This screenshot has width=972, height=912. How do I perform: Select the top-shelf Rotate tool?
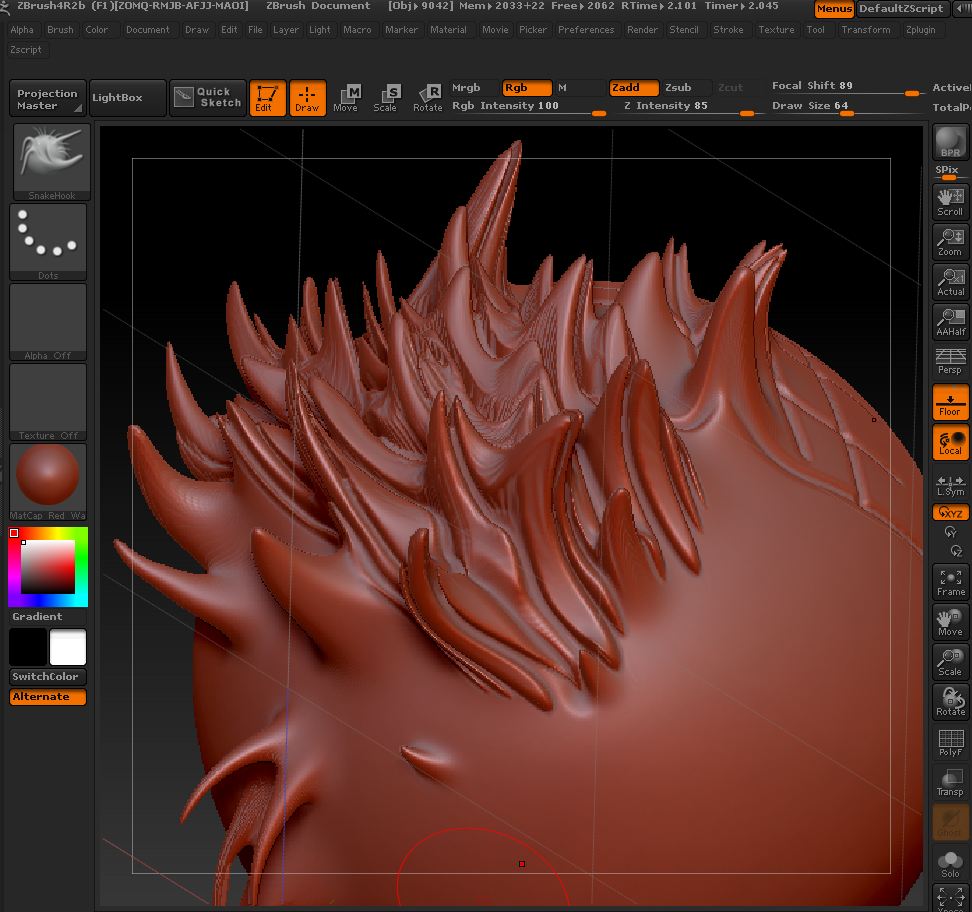tap(428, 98)
